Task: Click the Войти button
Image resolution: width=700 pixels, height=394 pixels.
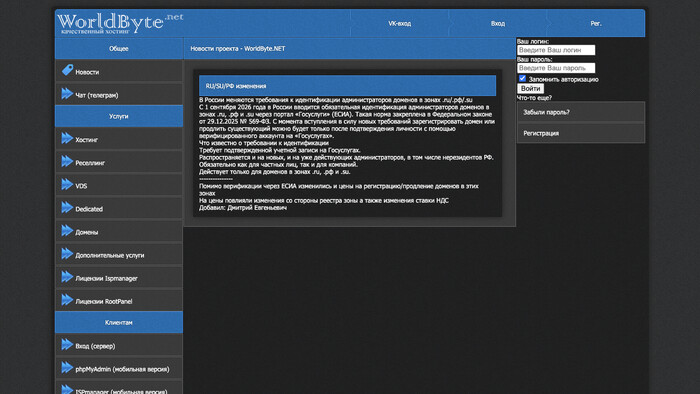Action: [x=530, y=88]
